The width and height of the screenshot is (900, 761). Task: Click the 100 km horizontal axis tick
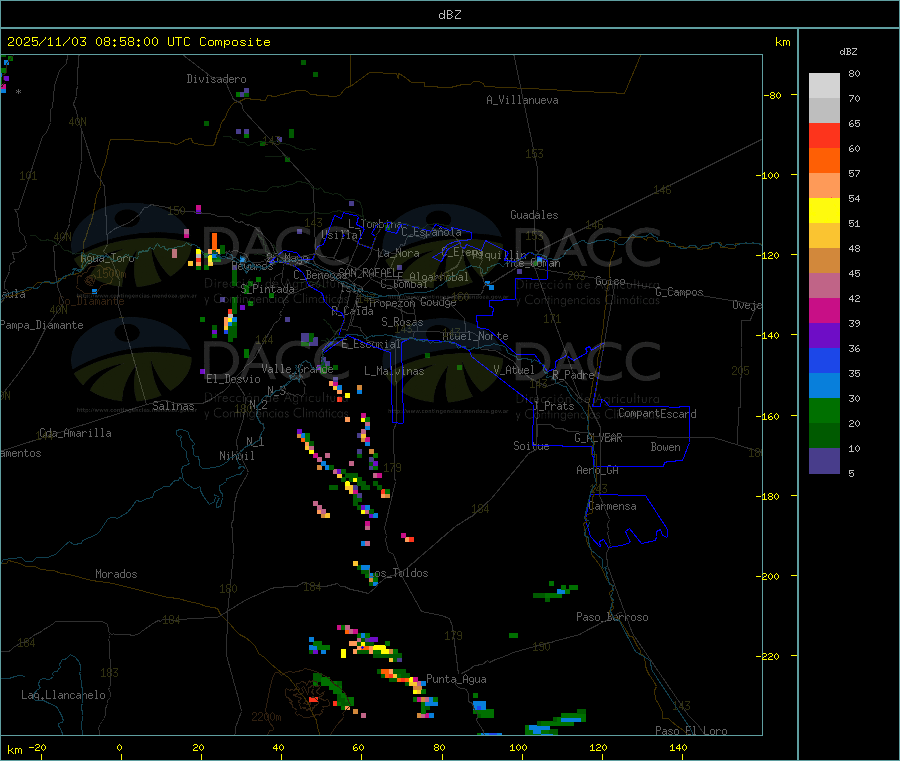pyautogui.click(x=518, y=747)
